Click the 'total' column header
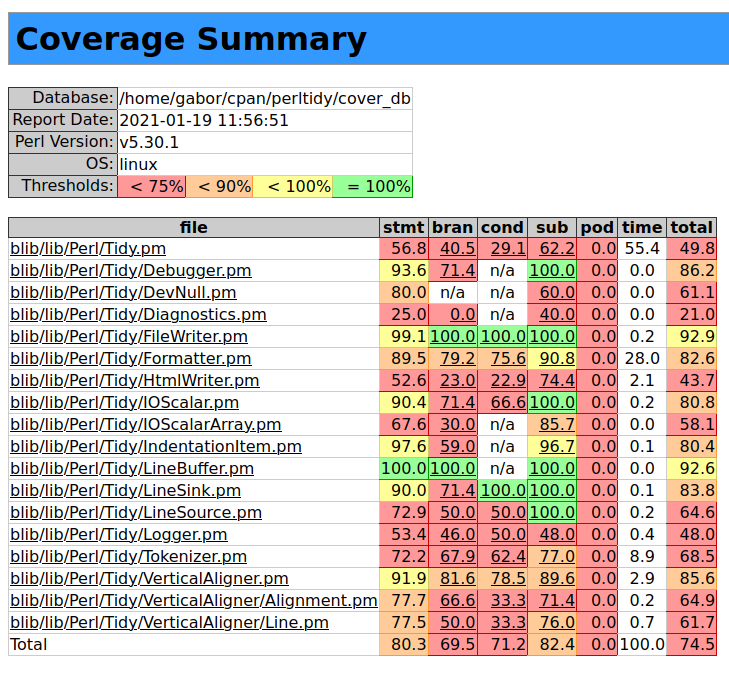 pyautogui.click(x=692, y=227)
